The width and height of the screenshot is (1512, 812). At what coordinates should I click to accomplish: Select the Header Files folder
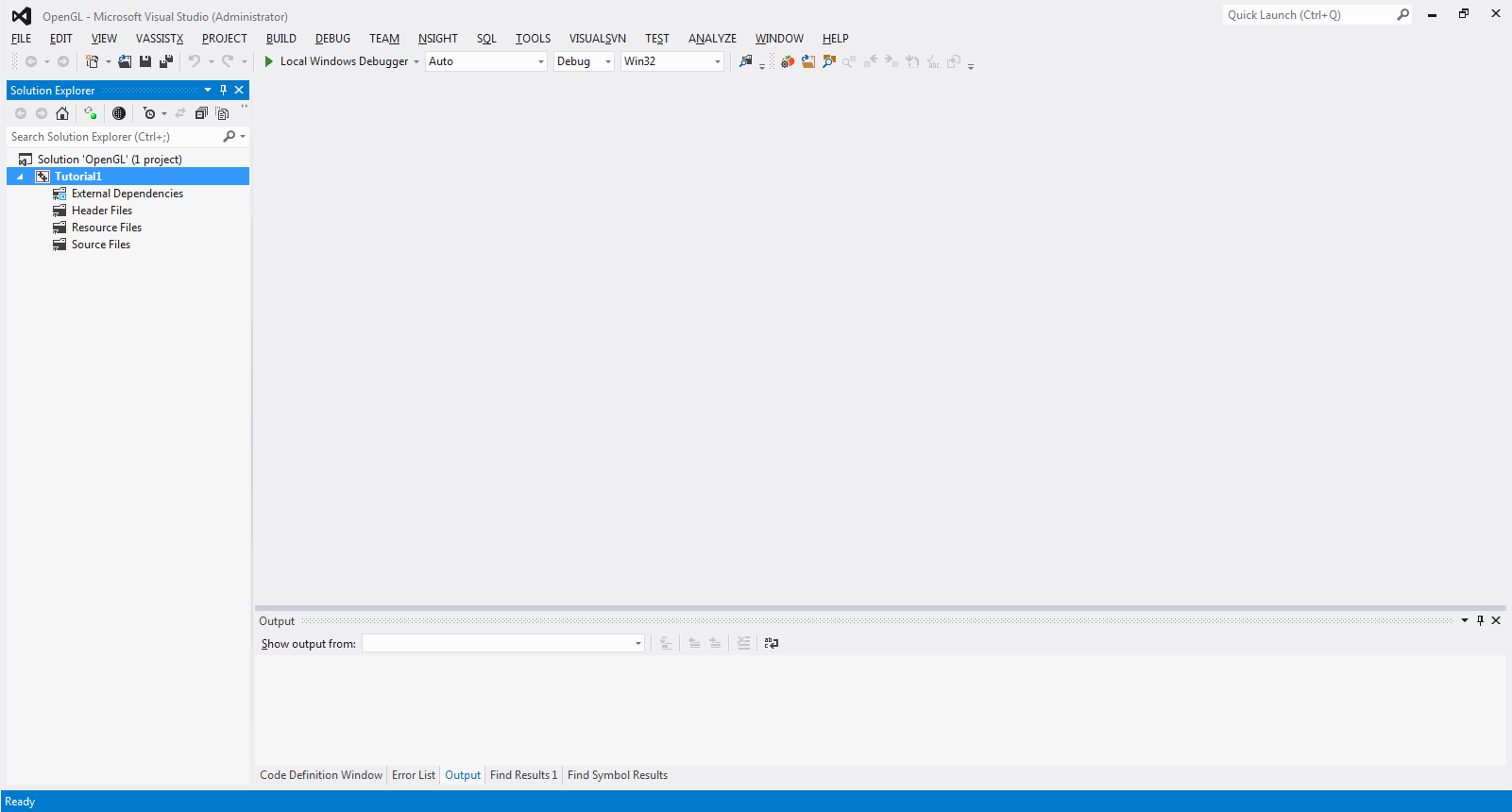(x=102, y=211)
